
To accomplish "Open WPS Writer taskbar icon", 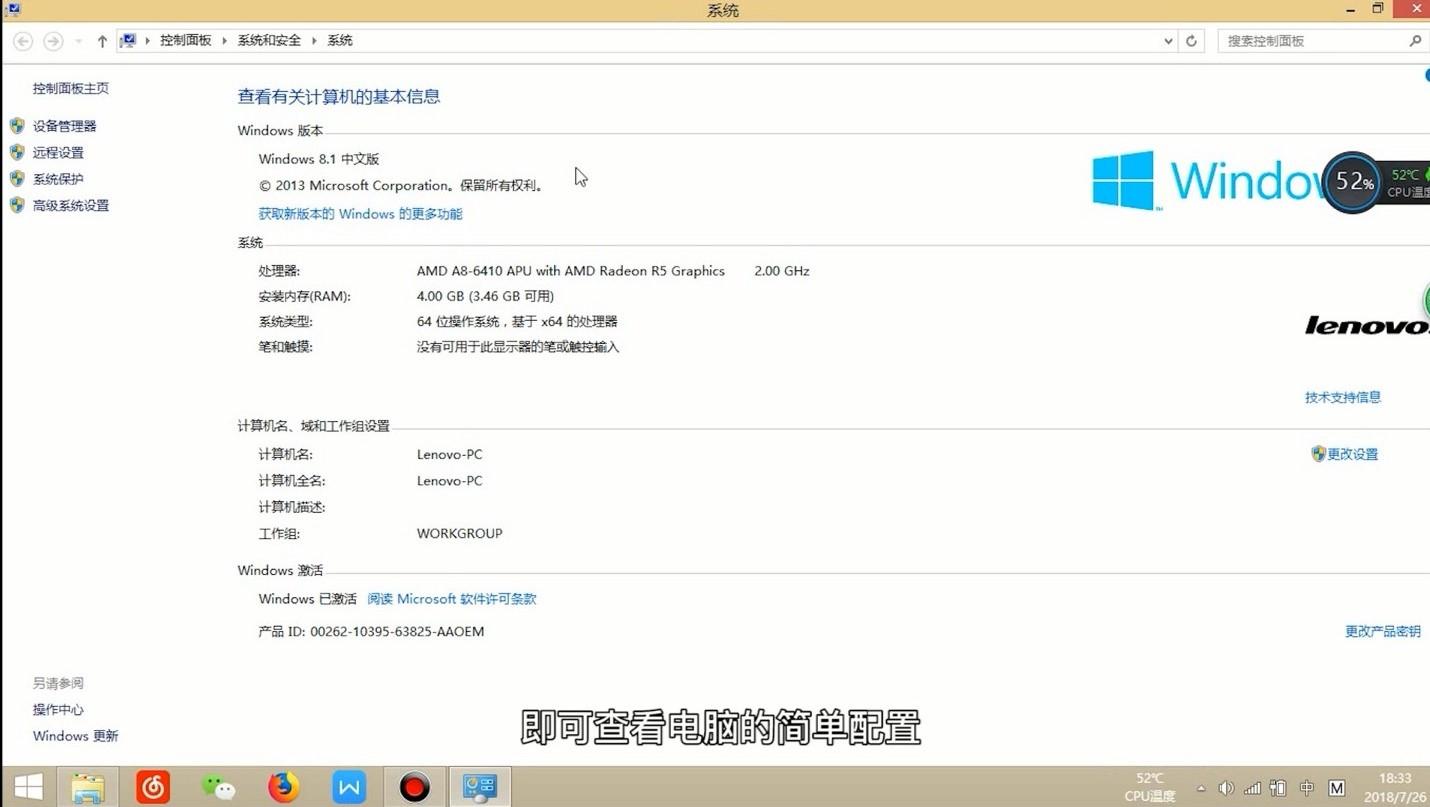I will click(349, 787).
